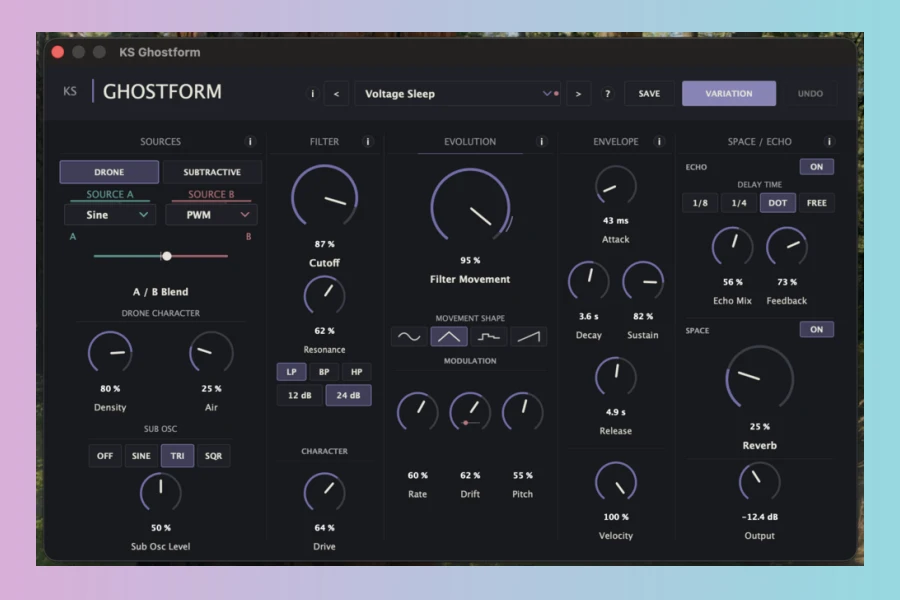Click the Velocity knob

pos(615,482)
